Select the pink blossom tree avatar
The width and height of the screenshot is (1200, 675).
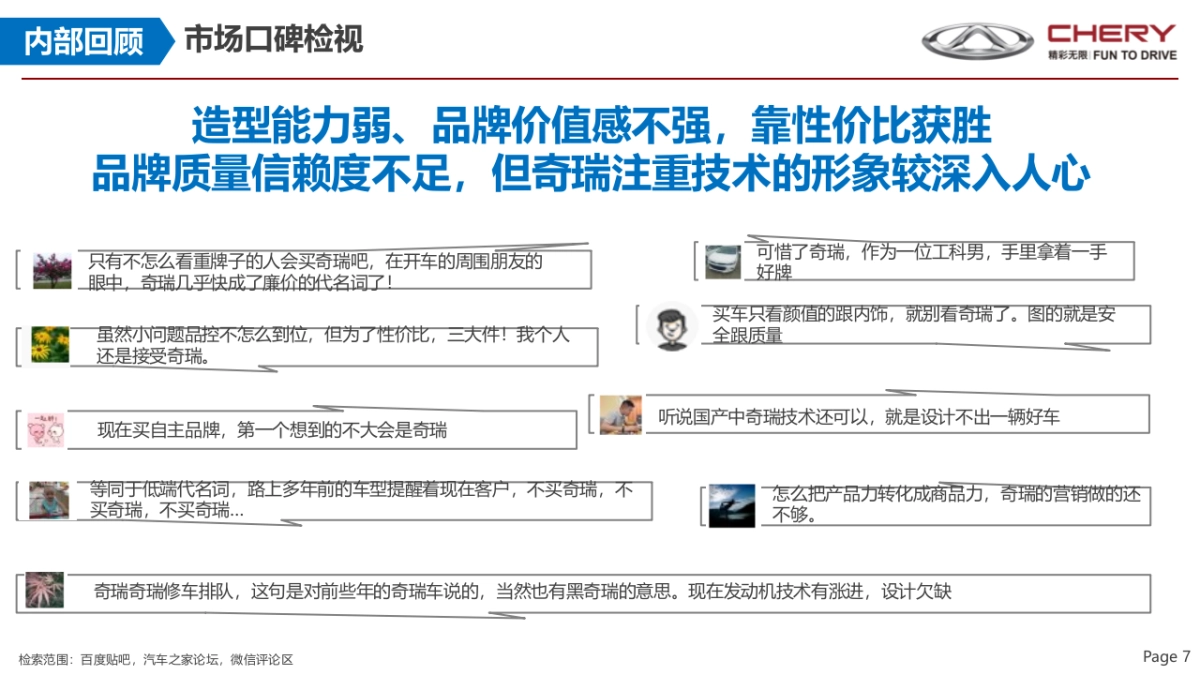tap(52, 271)
